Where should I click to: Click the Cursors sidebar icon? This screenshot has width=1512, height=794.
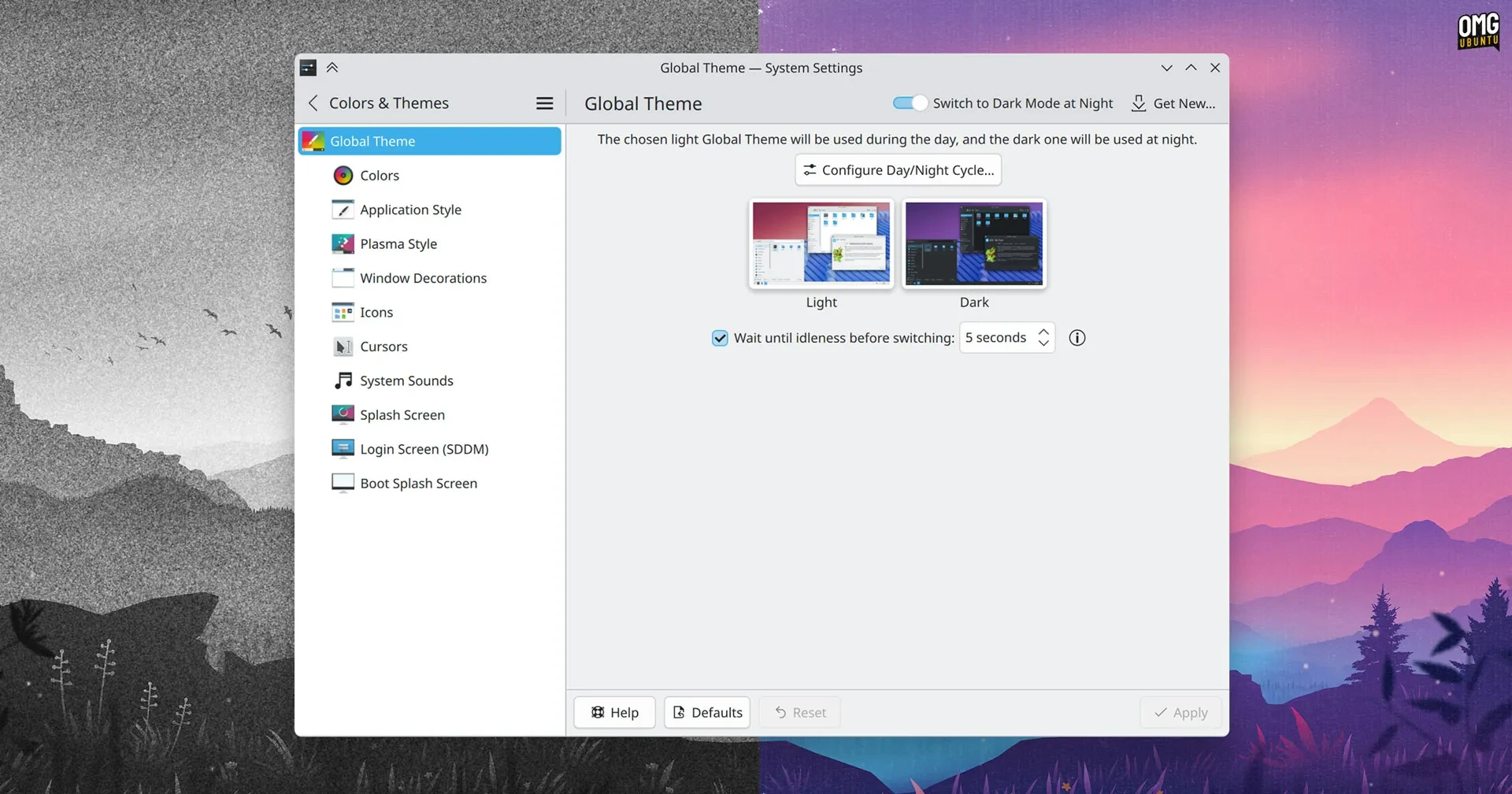pyautogui.click(x=343, y=347)
